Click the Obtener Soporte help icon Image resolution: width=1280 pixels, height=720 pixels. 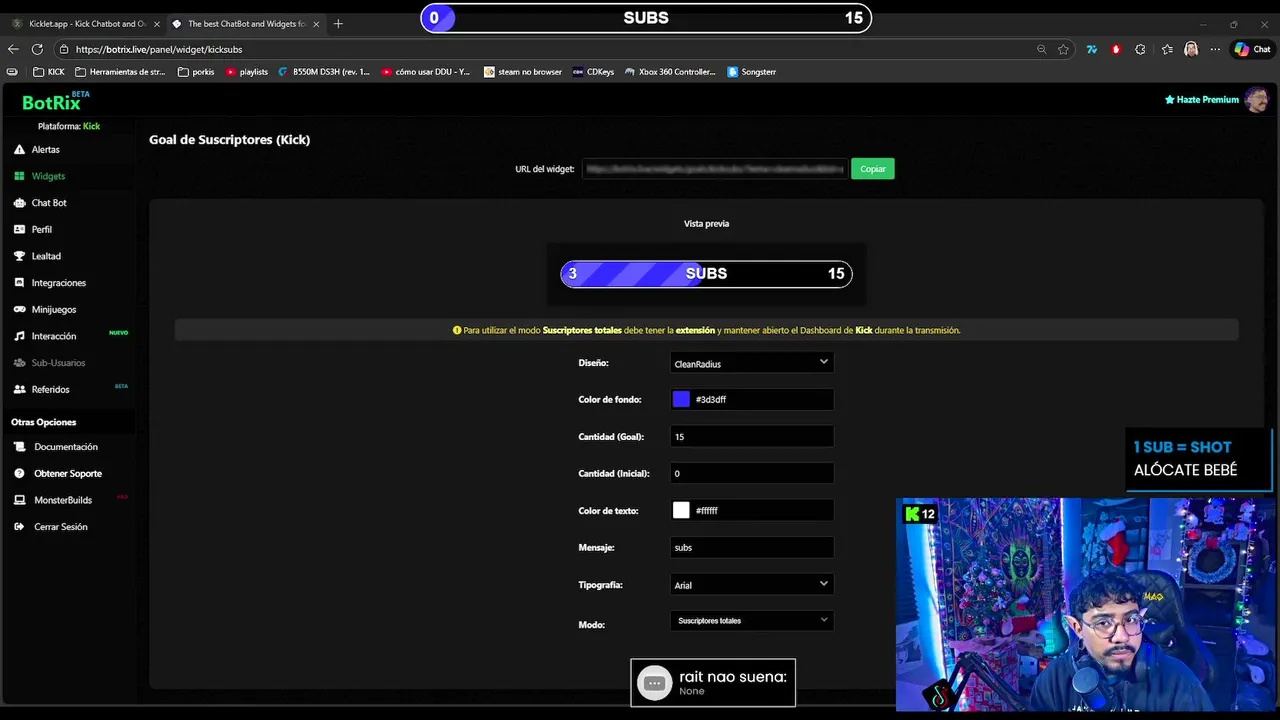(x=20, y=473)
